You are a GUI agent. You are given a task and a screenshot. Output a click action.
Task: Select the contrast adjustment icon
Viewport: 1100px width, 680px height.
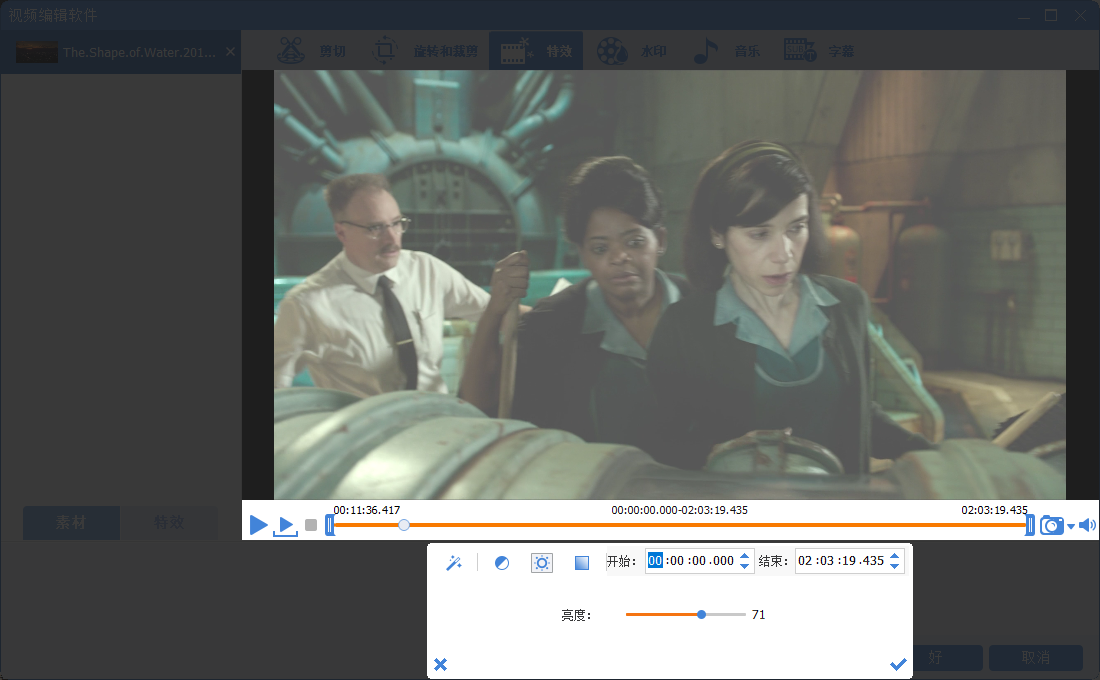tap(502, 563)
